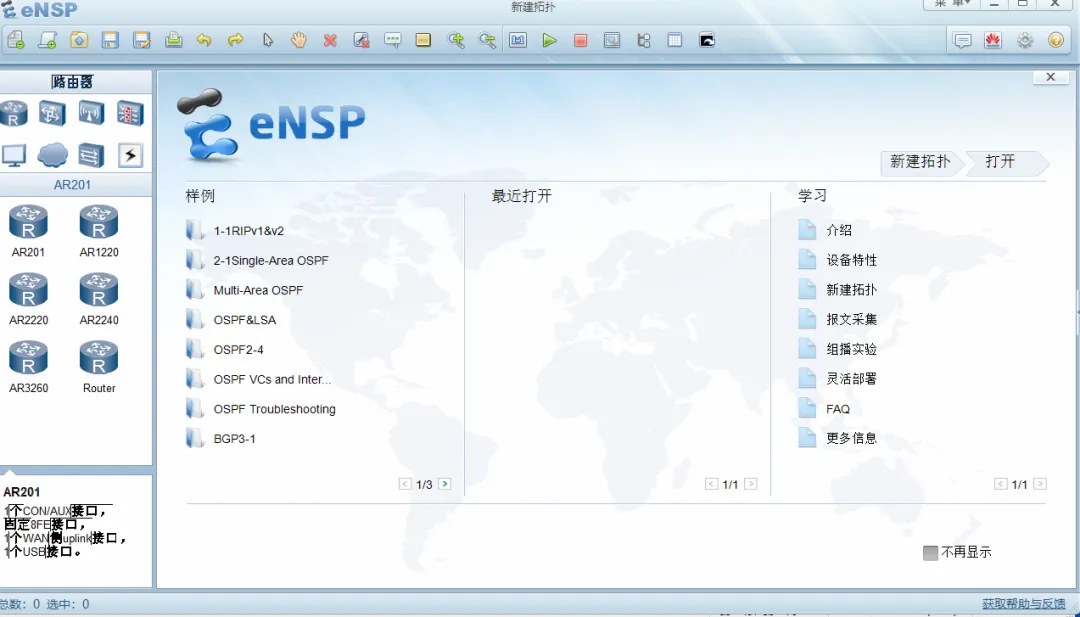This screenshot has width=1080, height=617.
Task: Click the Save As toolbar icon
Action: coord(142,40)
